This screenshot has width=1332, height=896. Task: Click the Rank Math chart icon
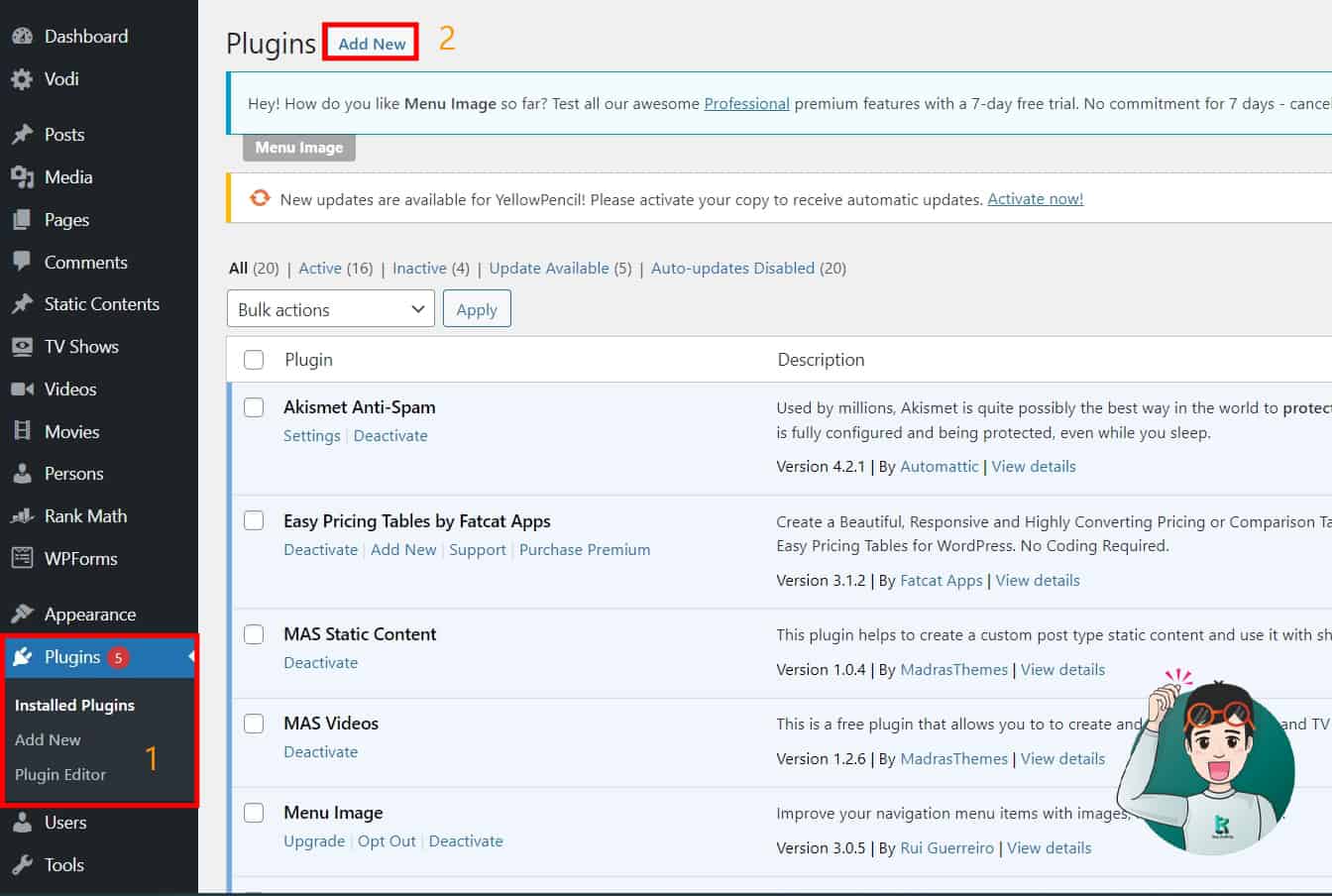(x=22, y=516)
